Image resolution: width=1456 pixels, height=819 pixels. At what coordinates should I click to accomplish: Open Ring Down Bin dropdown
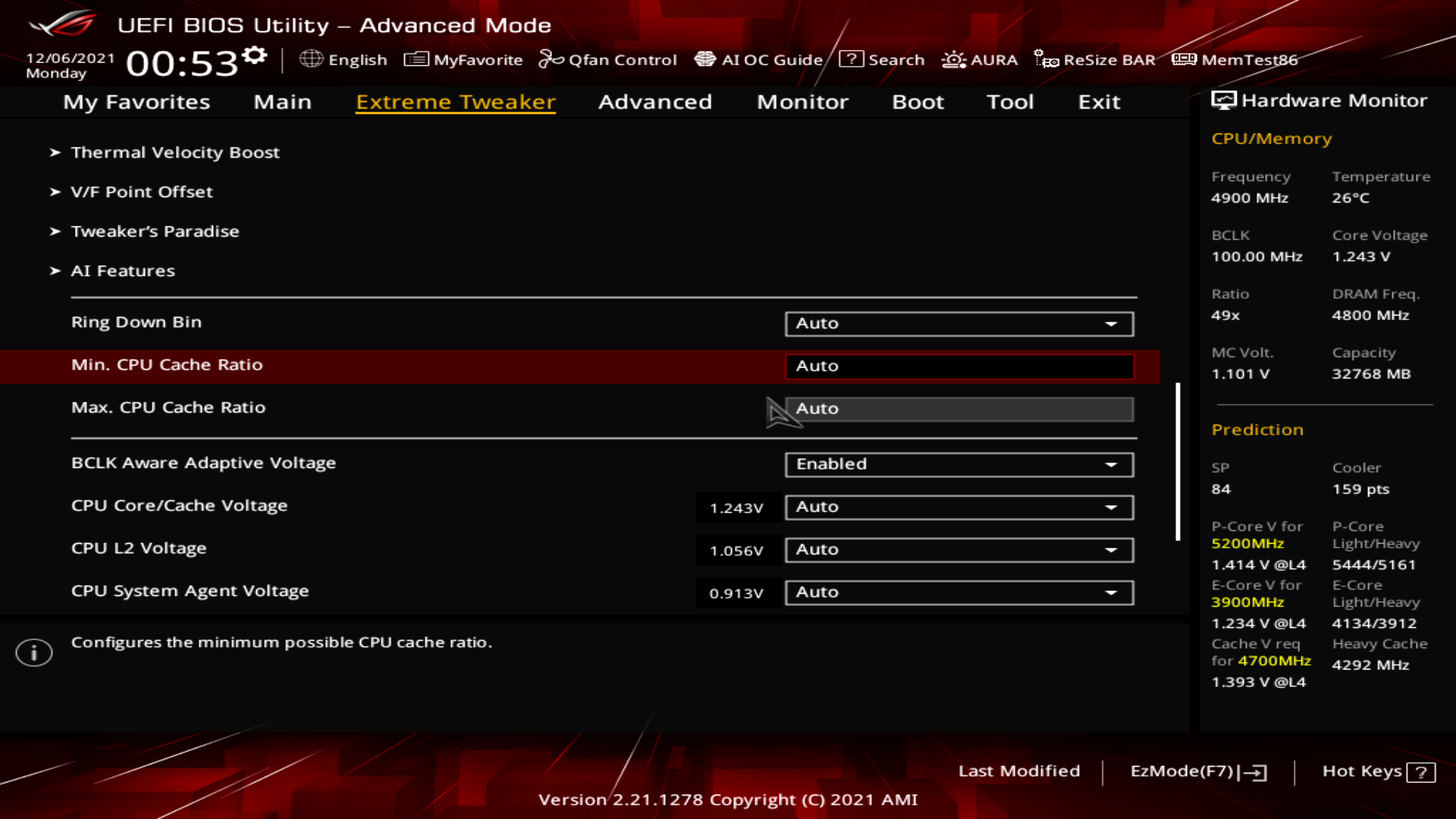pyautogui.click(x=959, y=324)
